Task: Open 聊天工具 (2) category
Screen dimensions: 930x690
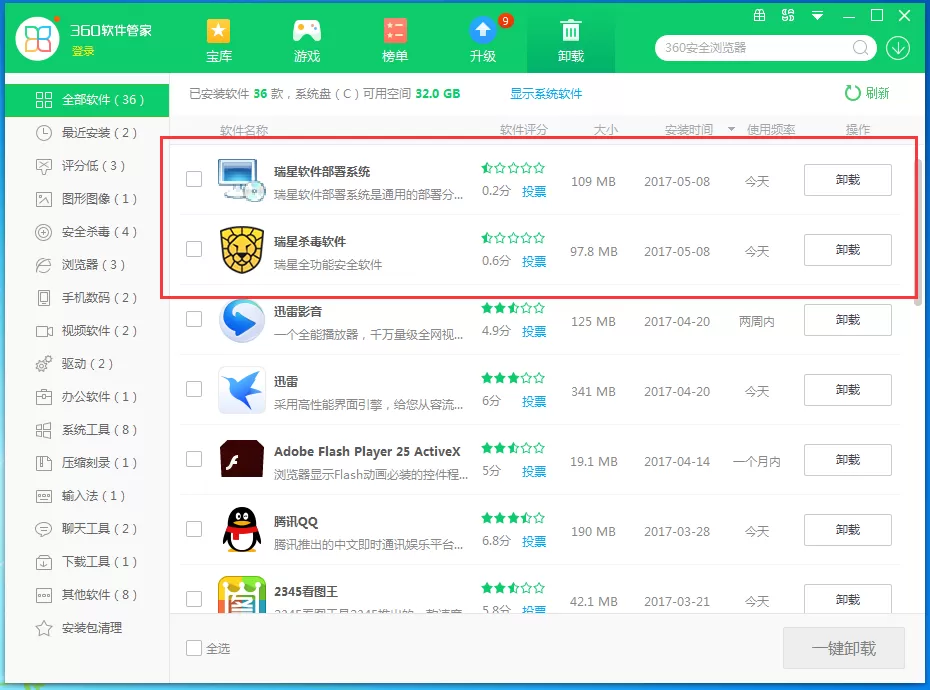Action: click(x=87, y=529)
